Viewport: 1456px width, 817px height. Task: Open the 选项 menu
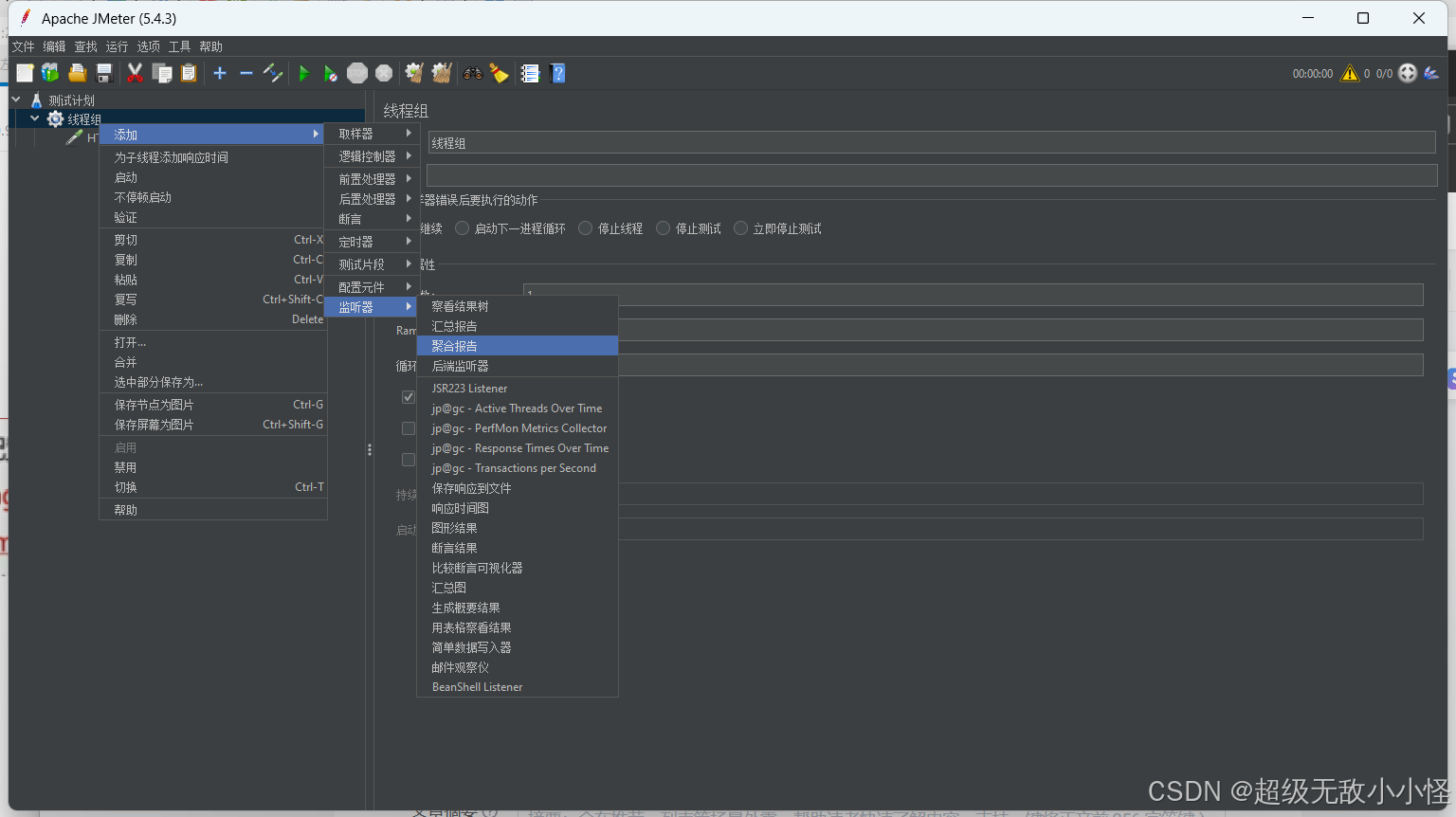148,46
